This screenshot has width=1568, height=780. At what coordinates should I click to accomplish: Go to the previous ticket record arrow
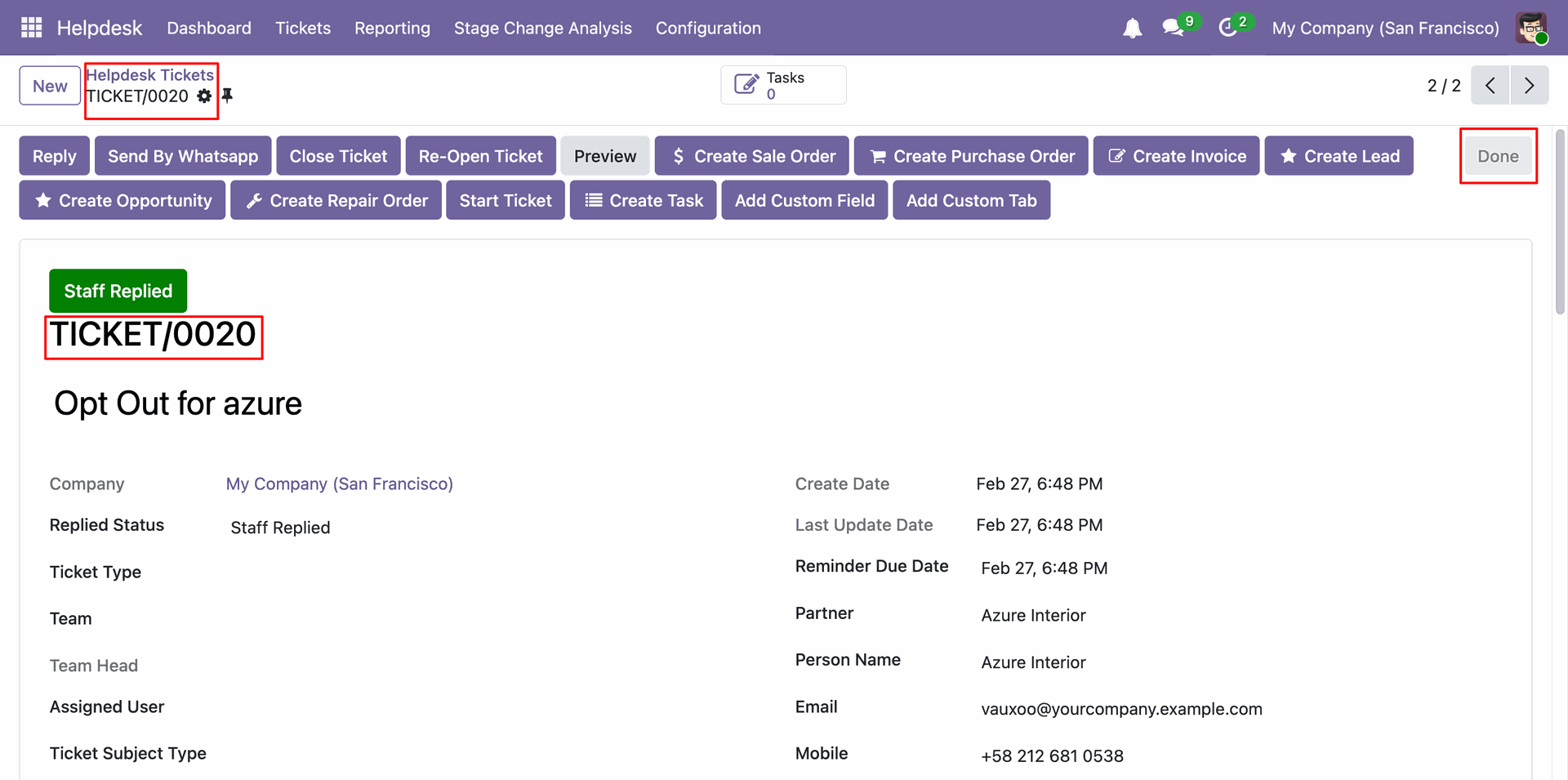[1490, 86]
